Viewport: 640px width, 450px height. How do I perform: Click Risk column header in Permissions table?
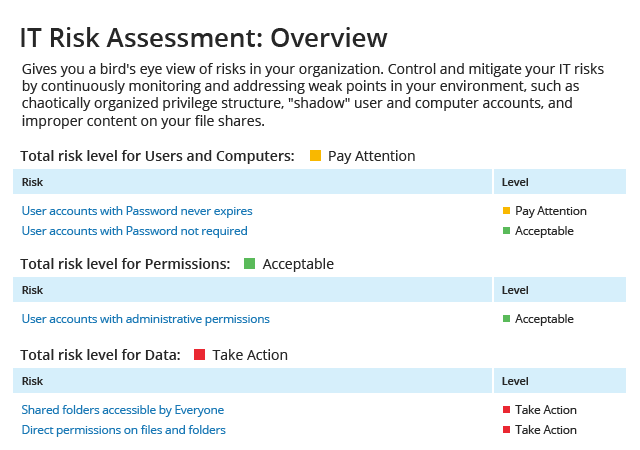tap(32, 290)
